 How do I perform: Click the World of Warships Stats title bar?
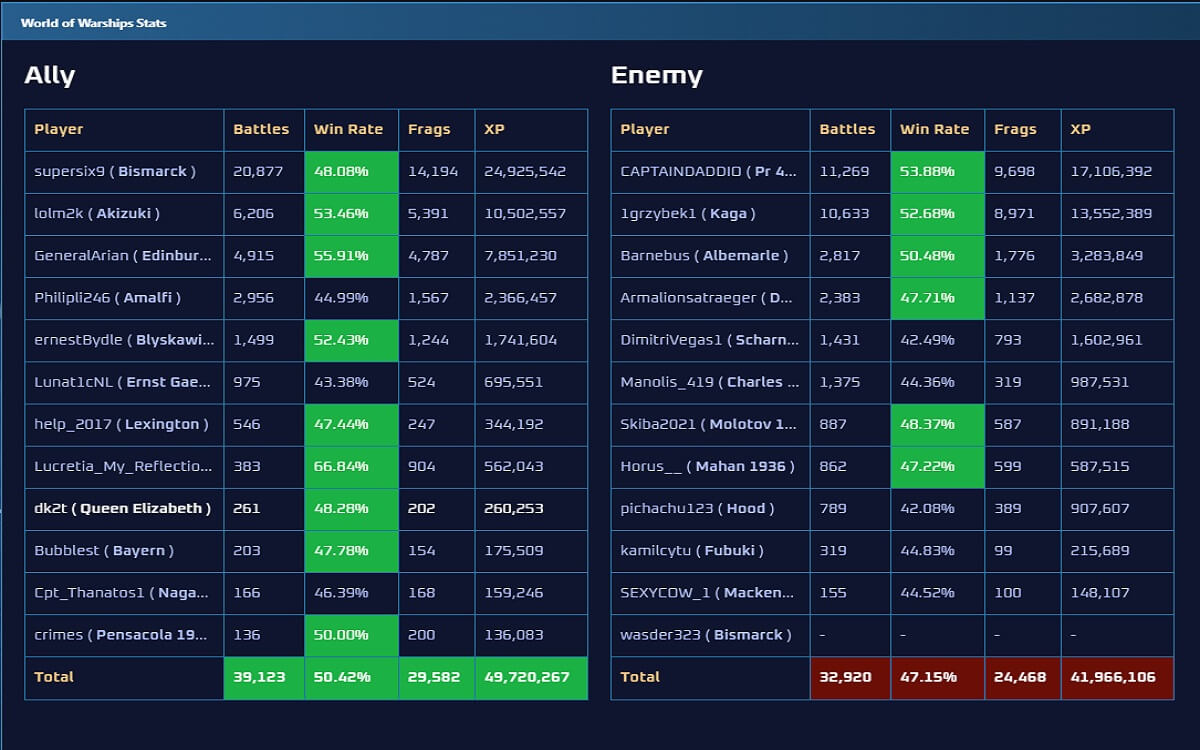[94, 22]
